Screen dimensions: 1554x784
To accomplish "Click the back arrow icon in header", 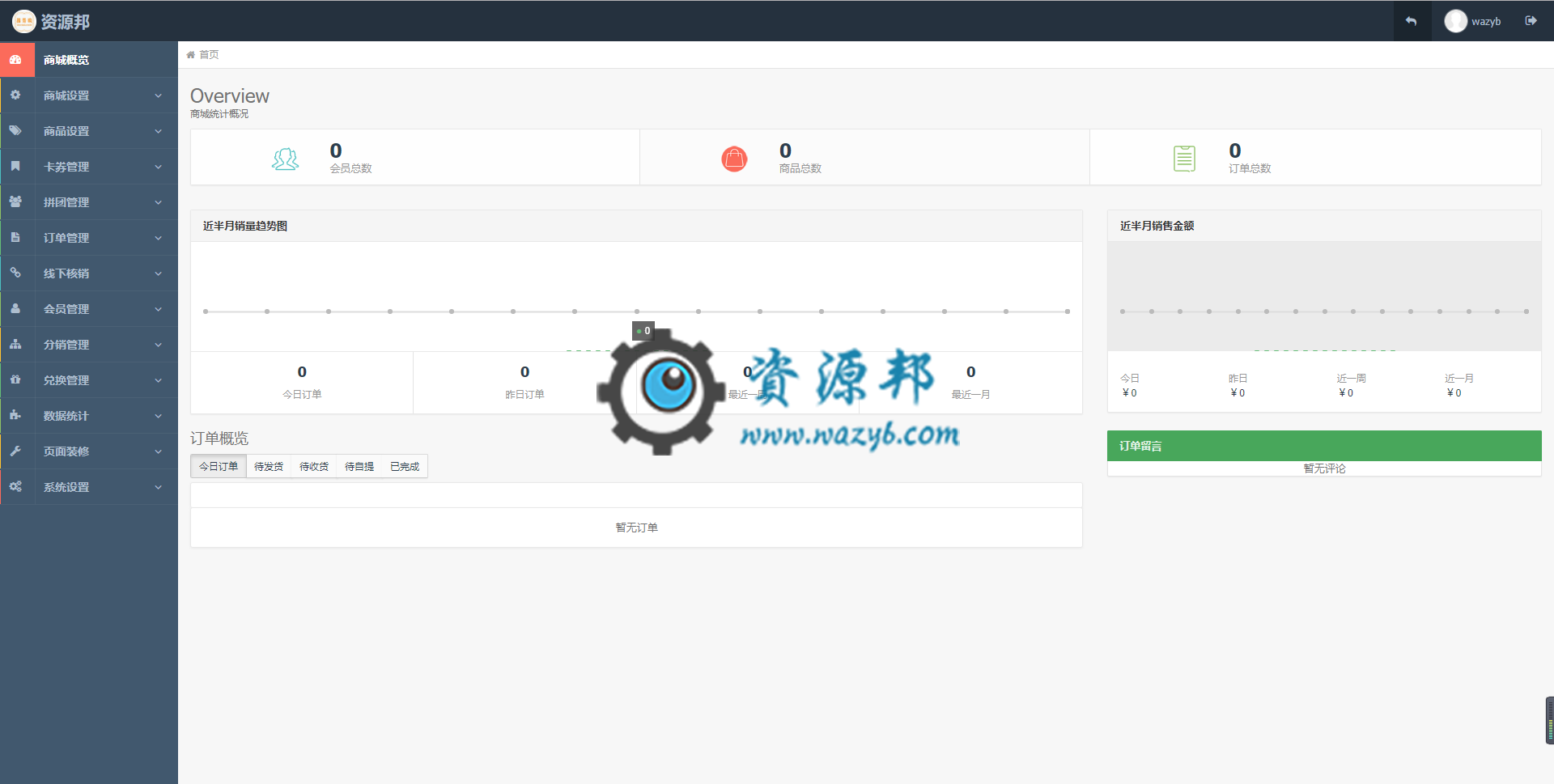I will pos(1411,21).
